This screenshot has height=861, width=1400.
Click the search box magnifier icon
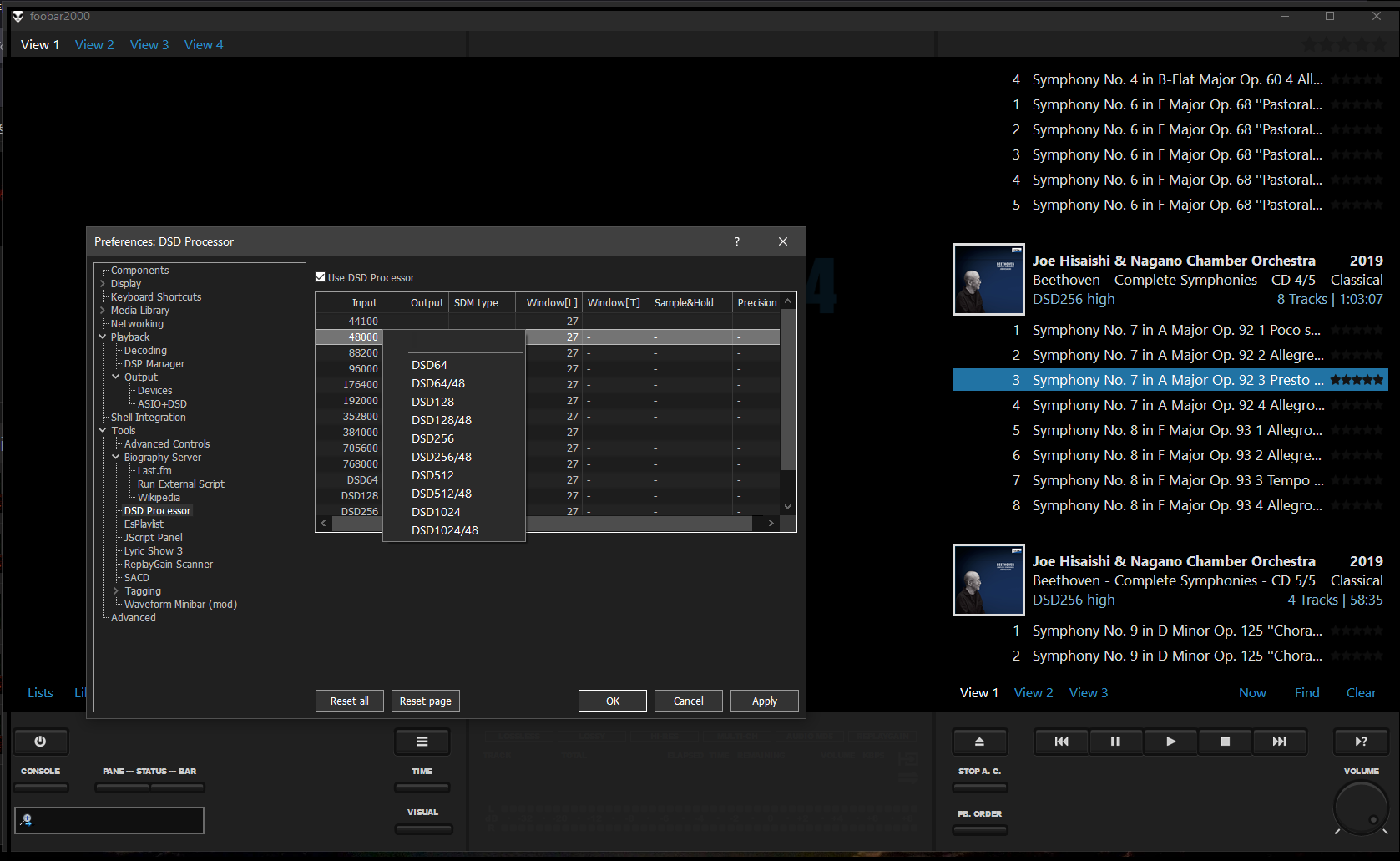pyautogui.click(x=27, y=820)
